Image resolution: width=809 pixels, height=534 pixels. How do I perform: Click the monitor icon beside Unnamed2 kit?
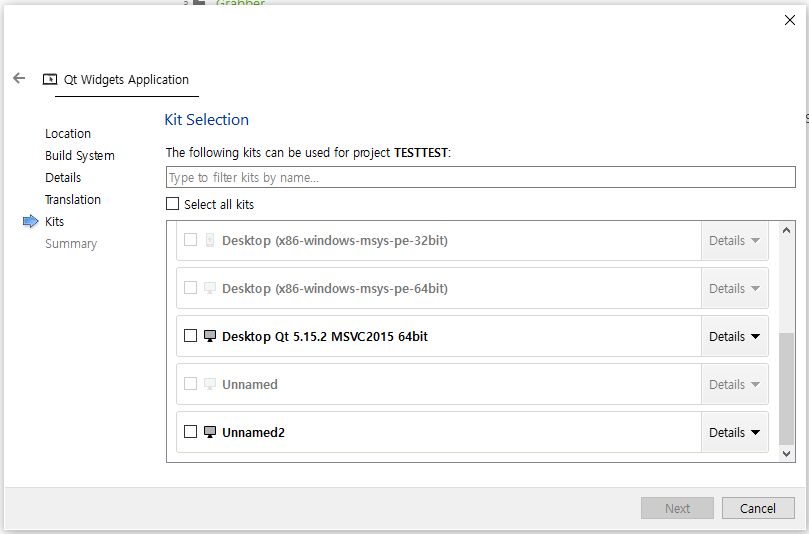point(210,433)
